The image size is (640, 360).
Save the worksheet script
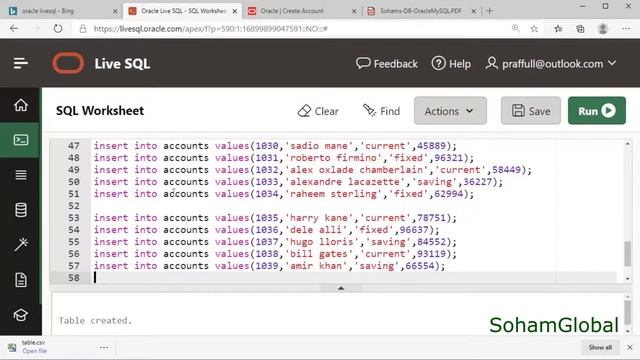(531, 111)
